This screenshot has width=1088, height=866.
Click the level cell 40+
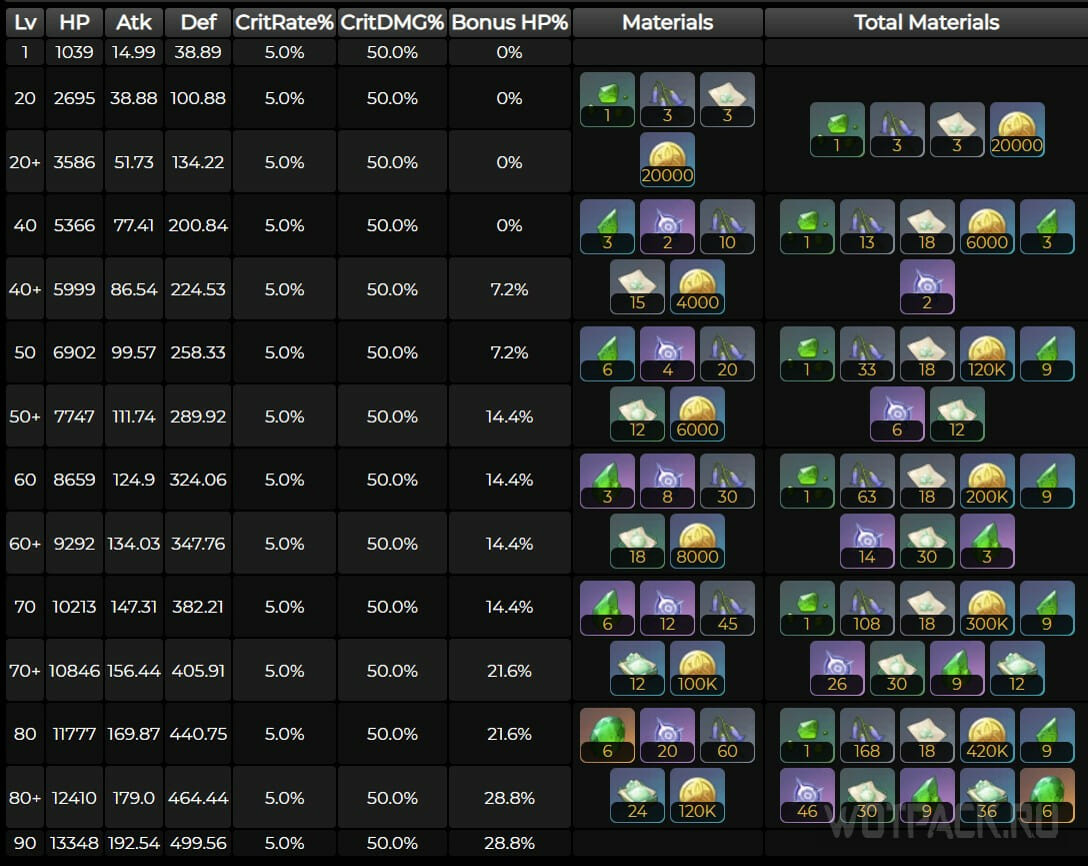click(25, 289)
